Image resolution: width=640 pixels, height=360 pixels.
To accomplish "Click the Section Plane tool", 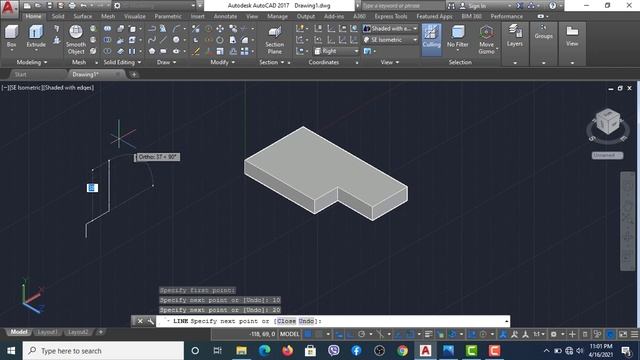I will tap(274, 40).
